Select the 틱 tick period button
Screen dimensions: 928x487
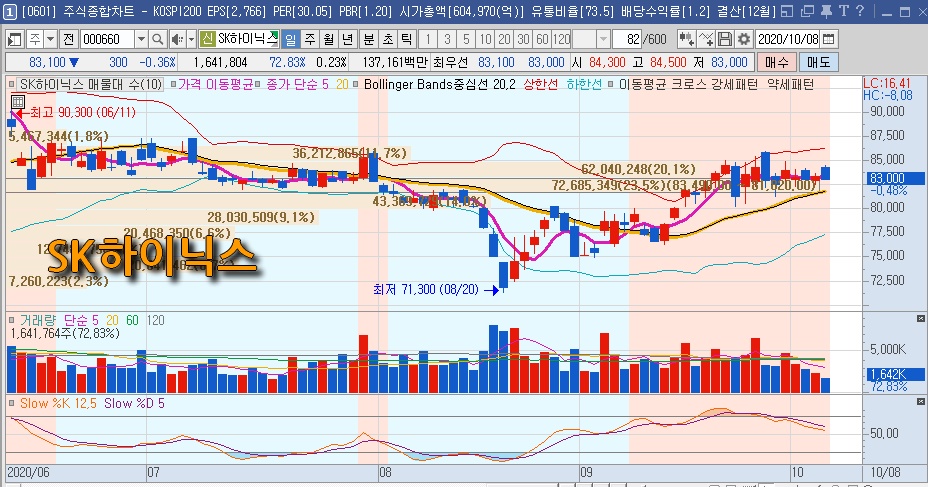coord(407,40)
